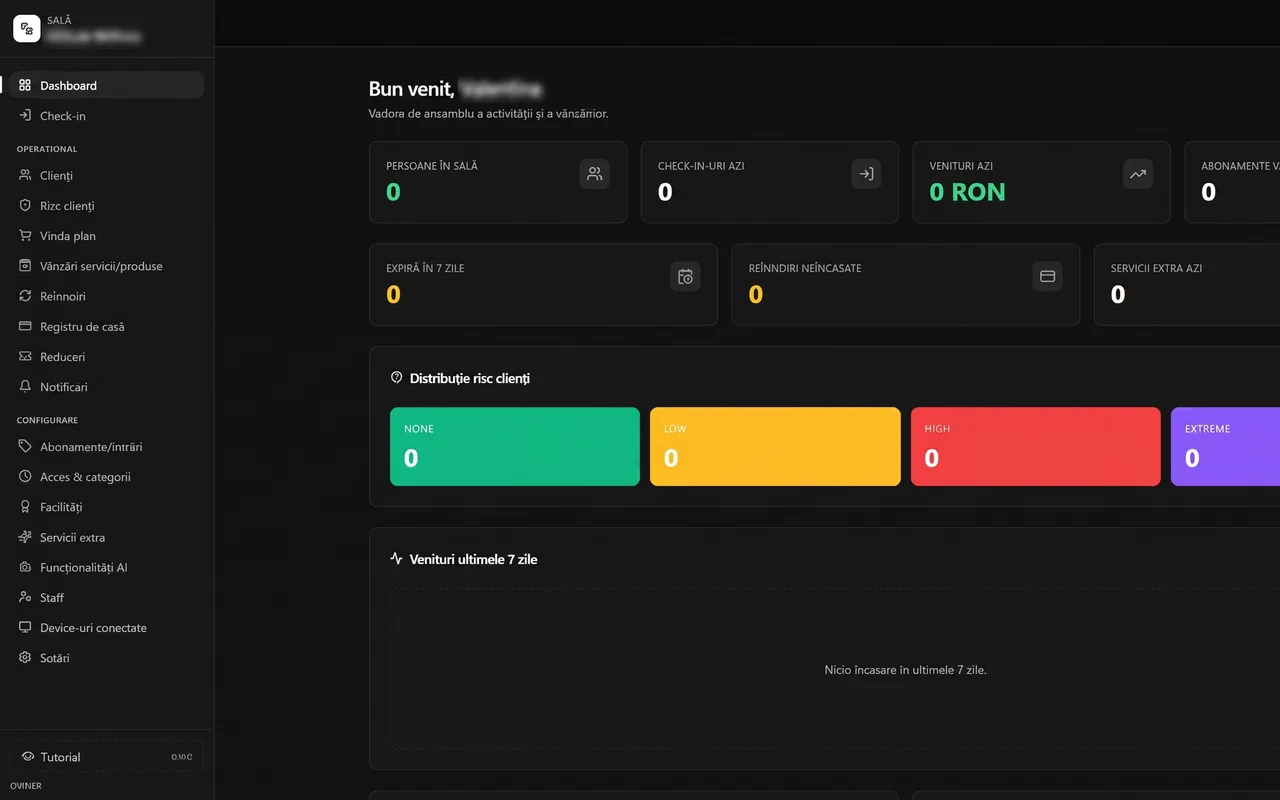Image resolution: width=1280 pixels, height=800 pixels.
Task: Click 'Nicio încasare în ultimele 7 zile.' text
Action: 905,670
